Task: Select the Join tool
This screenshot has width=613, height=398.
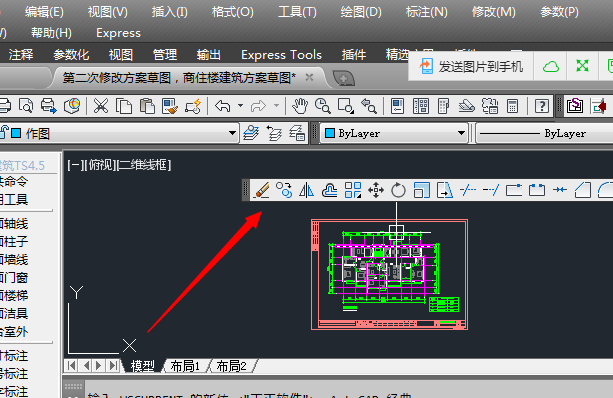Action: (560, 190)
